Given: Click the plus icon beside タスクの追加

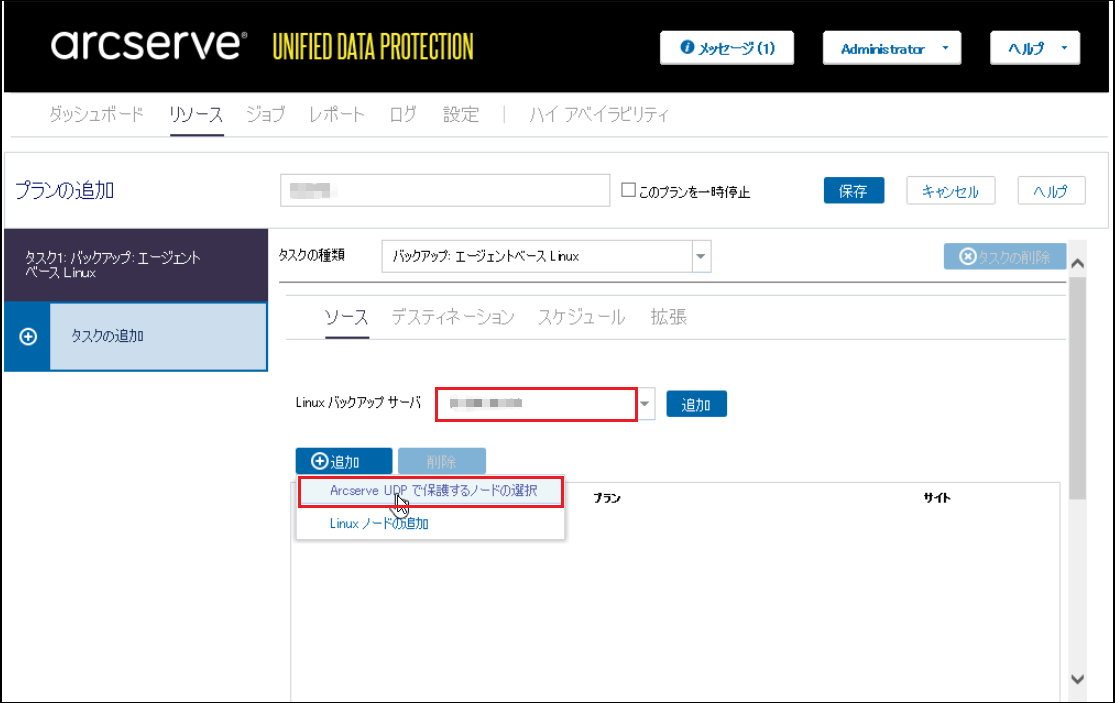Looking at the screenshot, I should [28, 337].
